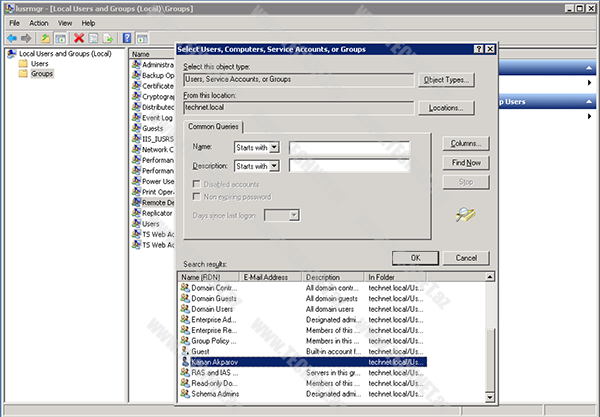
Task: Switch to the Common Queries tab
Action: [x=216, y=126]
